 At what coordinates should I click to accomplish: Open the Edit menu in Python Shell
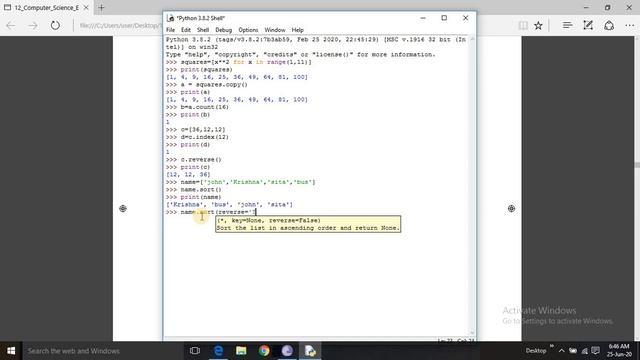[186, 30]
